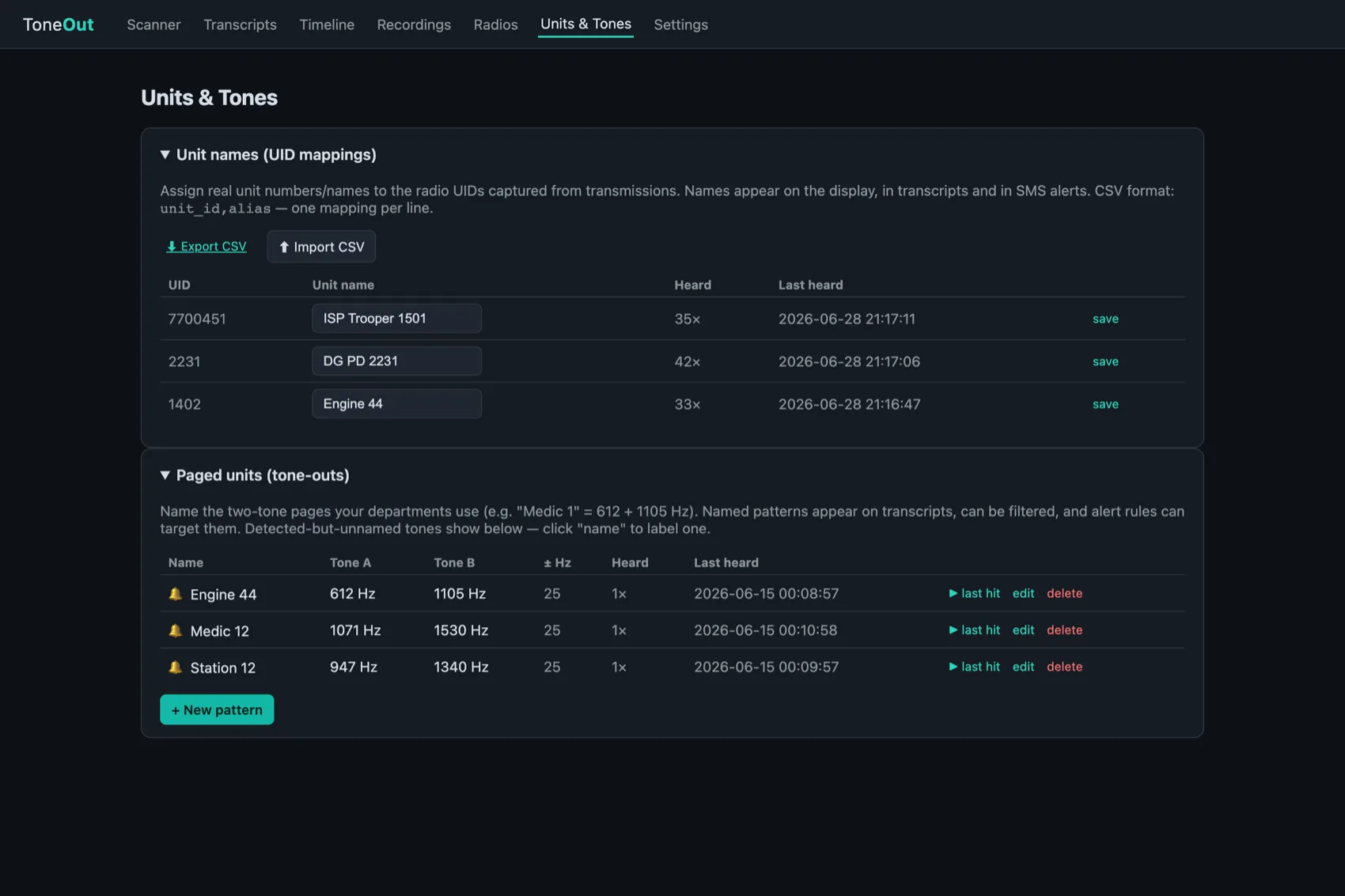Click the bell icon beside Station 12
This screenshot has height=896, width=1345.
pos(176,667)
